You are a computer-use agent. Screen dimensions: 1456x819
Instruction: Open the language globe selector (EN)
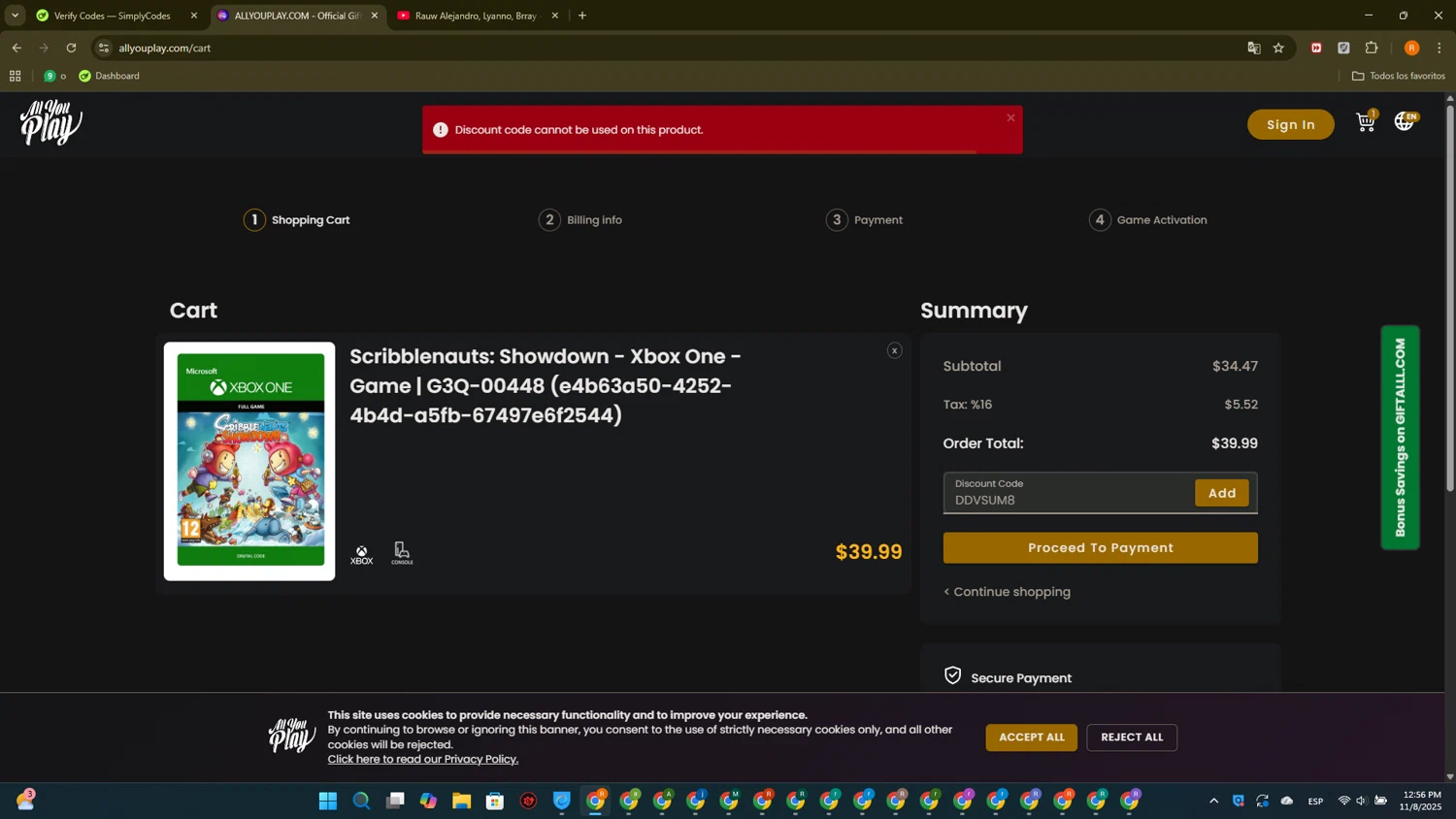[1406, 121]
